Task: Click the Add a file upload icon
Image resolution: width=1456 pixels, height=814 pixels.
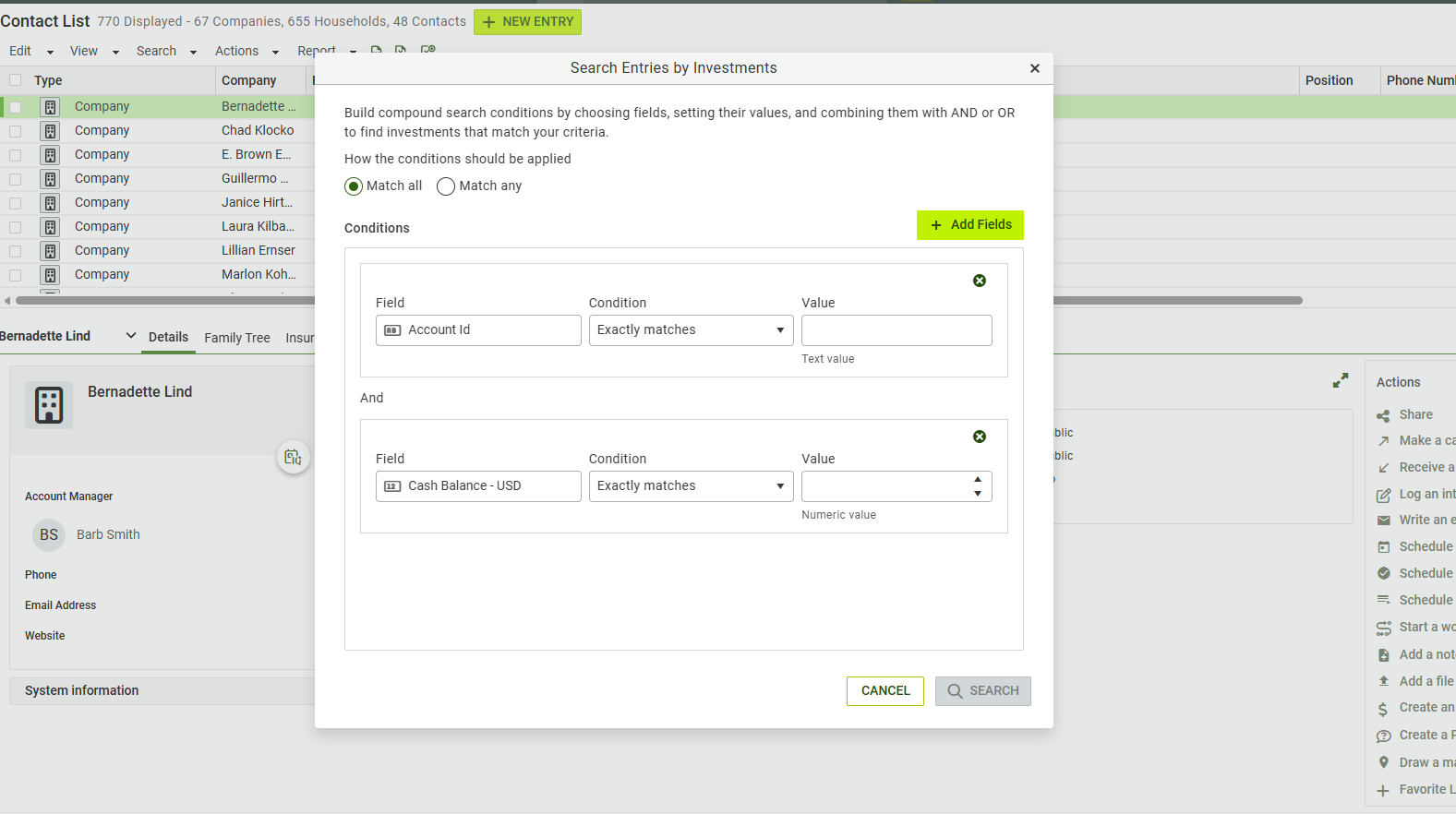Action: click(x=1383, y=681)
